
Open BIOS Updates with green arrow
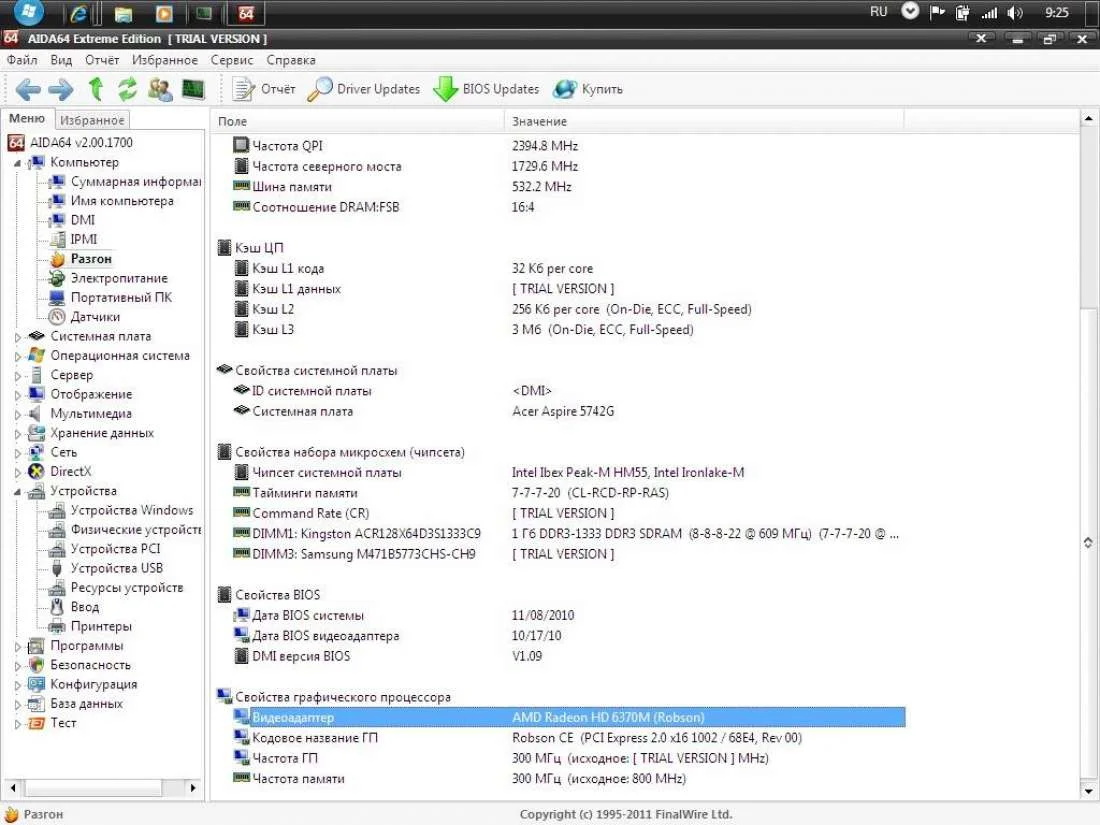487,90
